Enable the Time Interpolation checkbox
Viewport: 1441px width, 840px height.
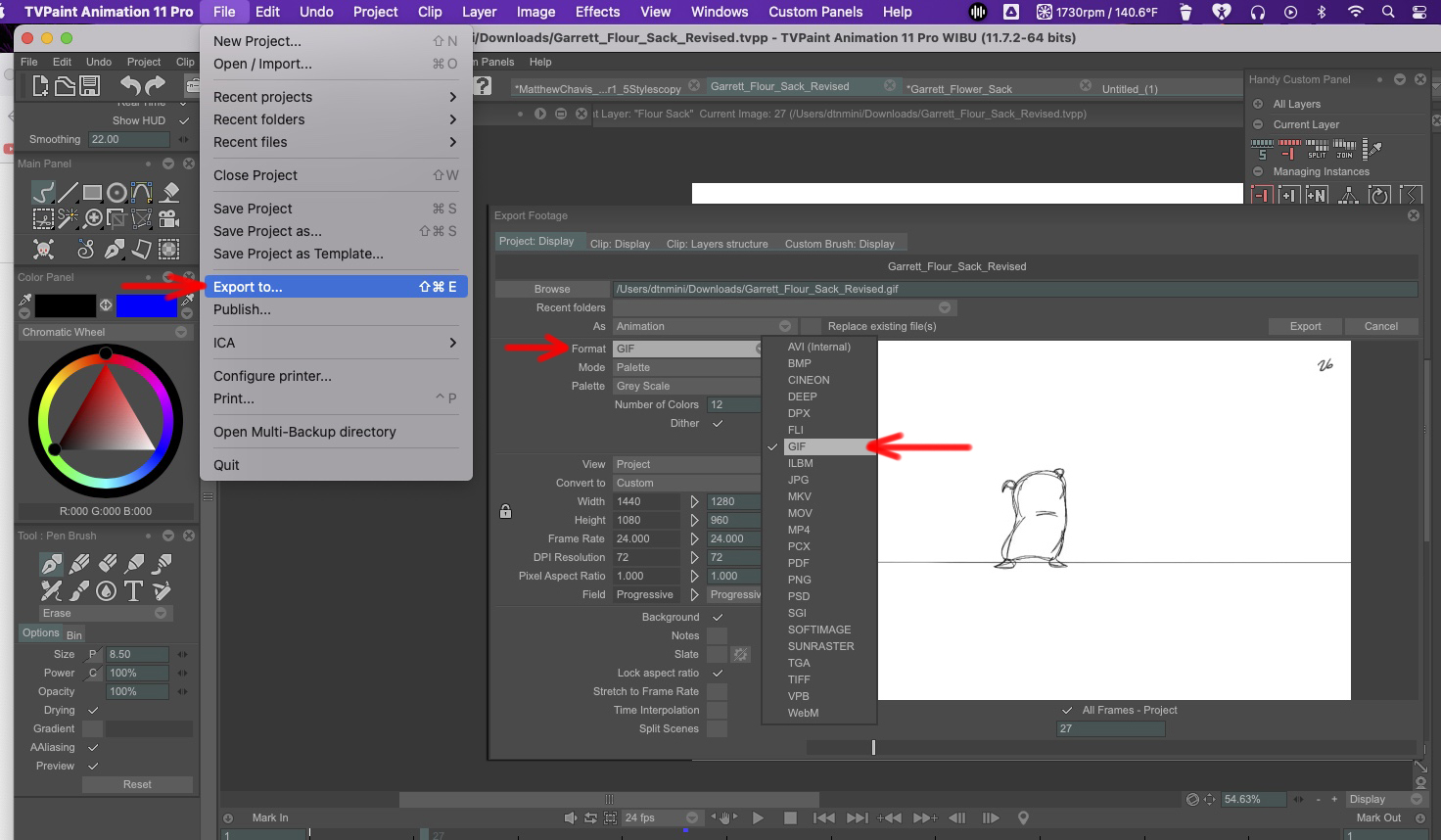pyautogui.click(x=718, y=710)
